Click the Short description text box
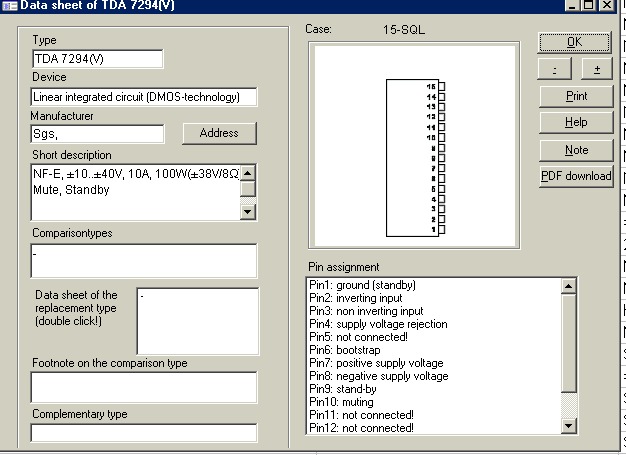The width and height of the screenshot is (626, 455). [x=136, y=192]
